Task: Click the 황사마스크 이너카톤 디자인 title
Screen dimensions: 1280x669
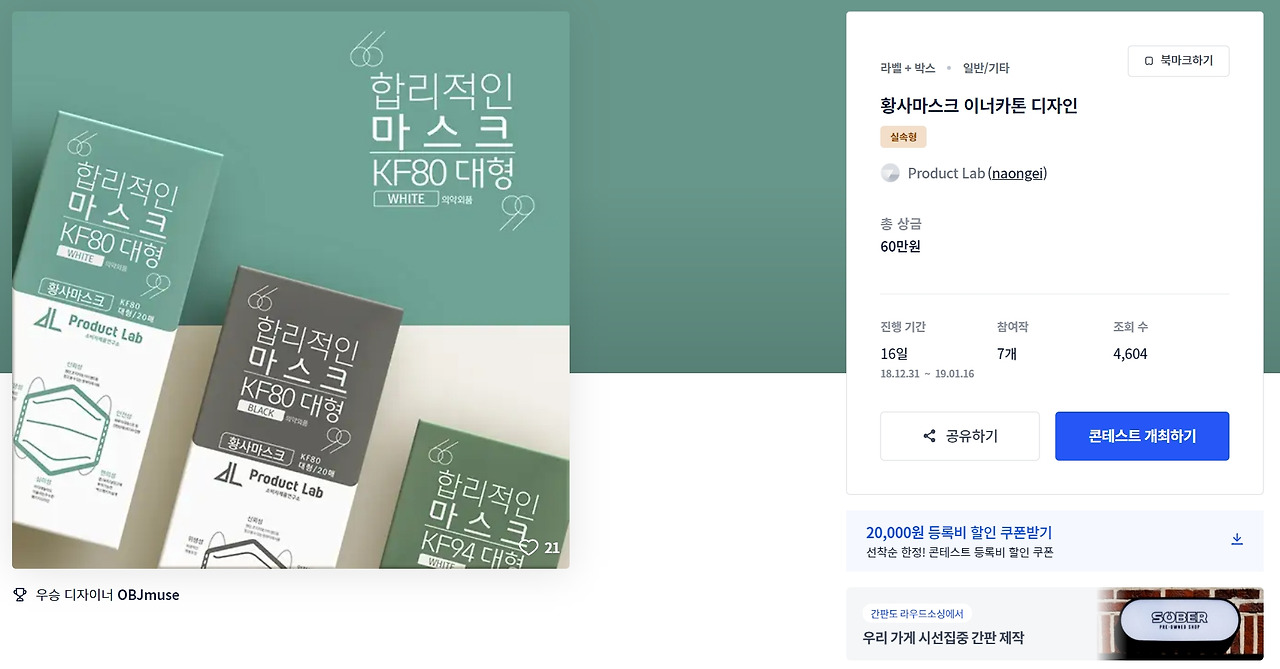Action: click(x=979, y=105)
